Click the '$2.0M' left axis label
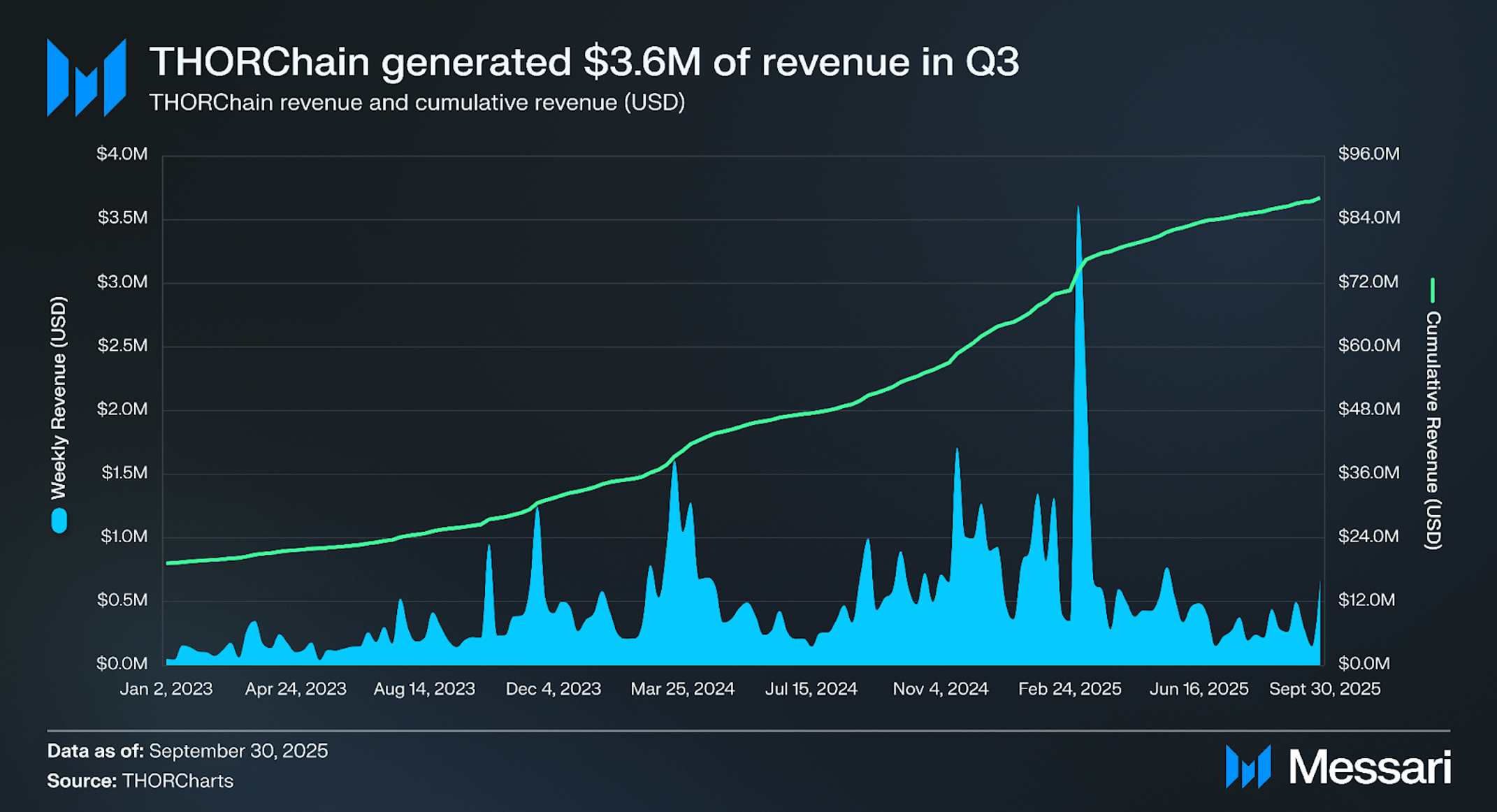The height and width of the screenshot is (812, 1497). [x=122, y=409]
